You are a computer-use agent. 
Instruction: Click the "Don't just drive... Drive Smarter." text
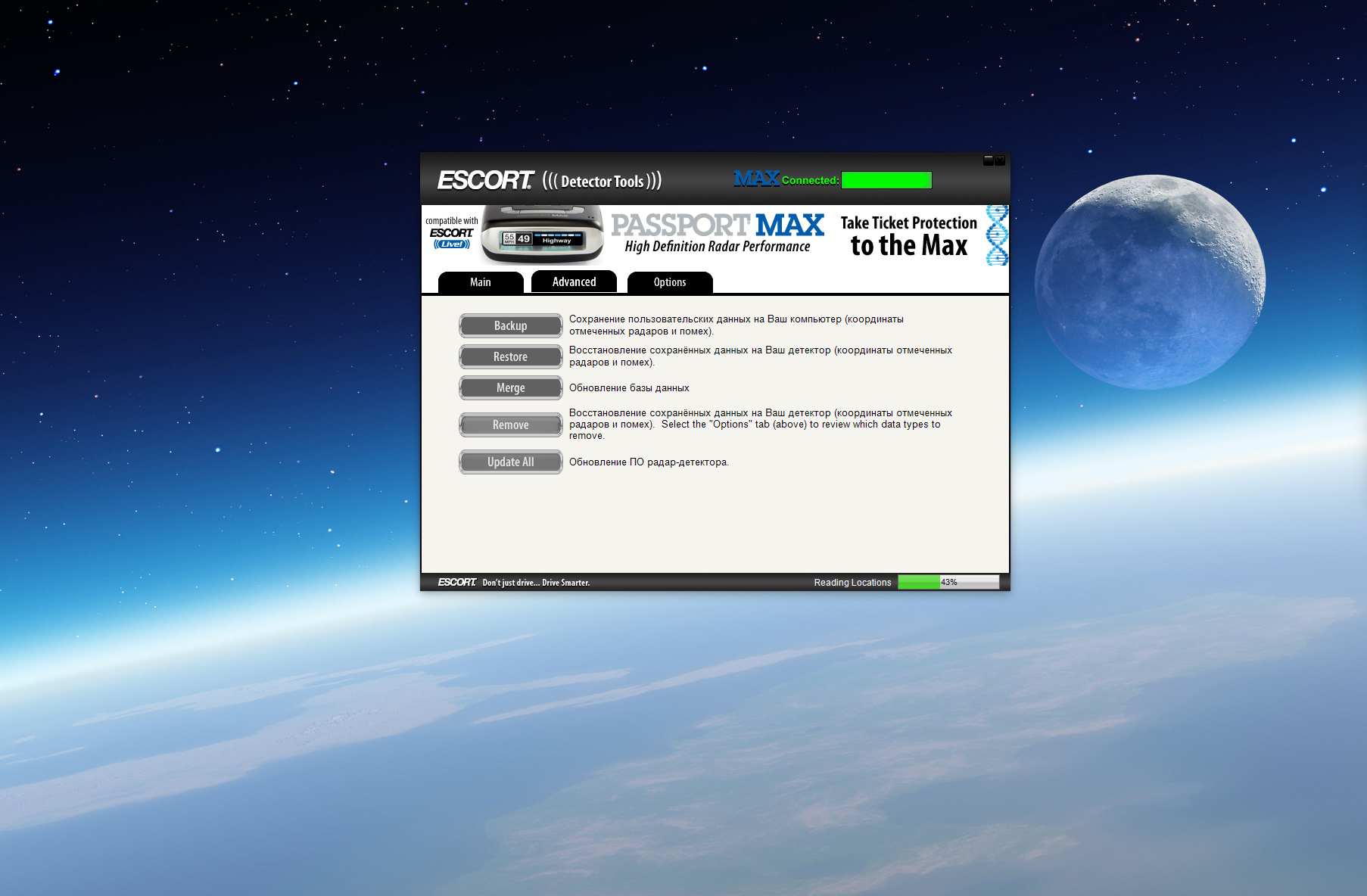536,583
